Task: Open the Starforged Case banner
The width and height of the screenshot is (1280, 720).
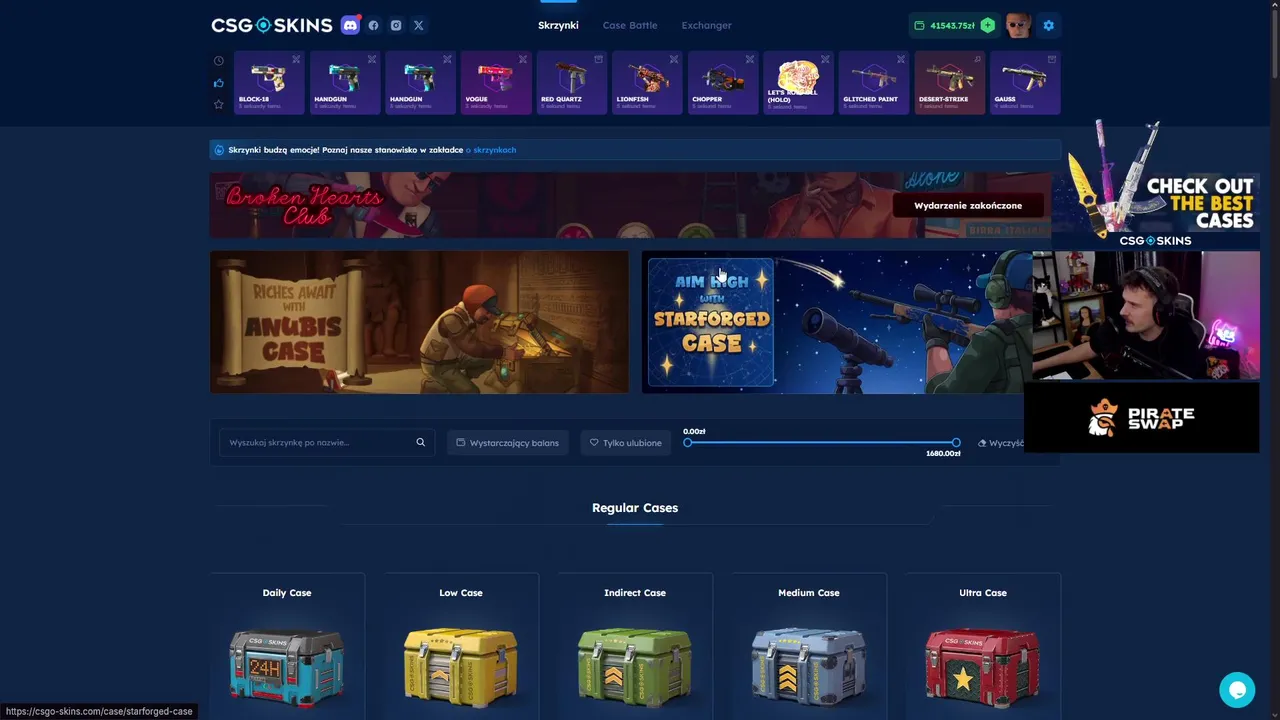Action: pos(836,322)
